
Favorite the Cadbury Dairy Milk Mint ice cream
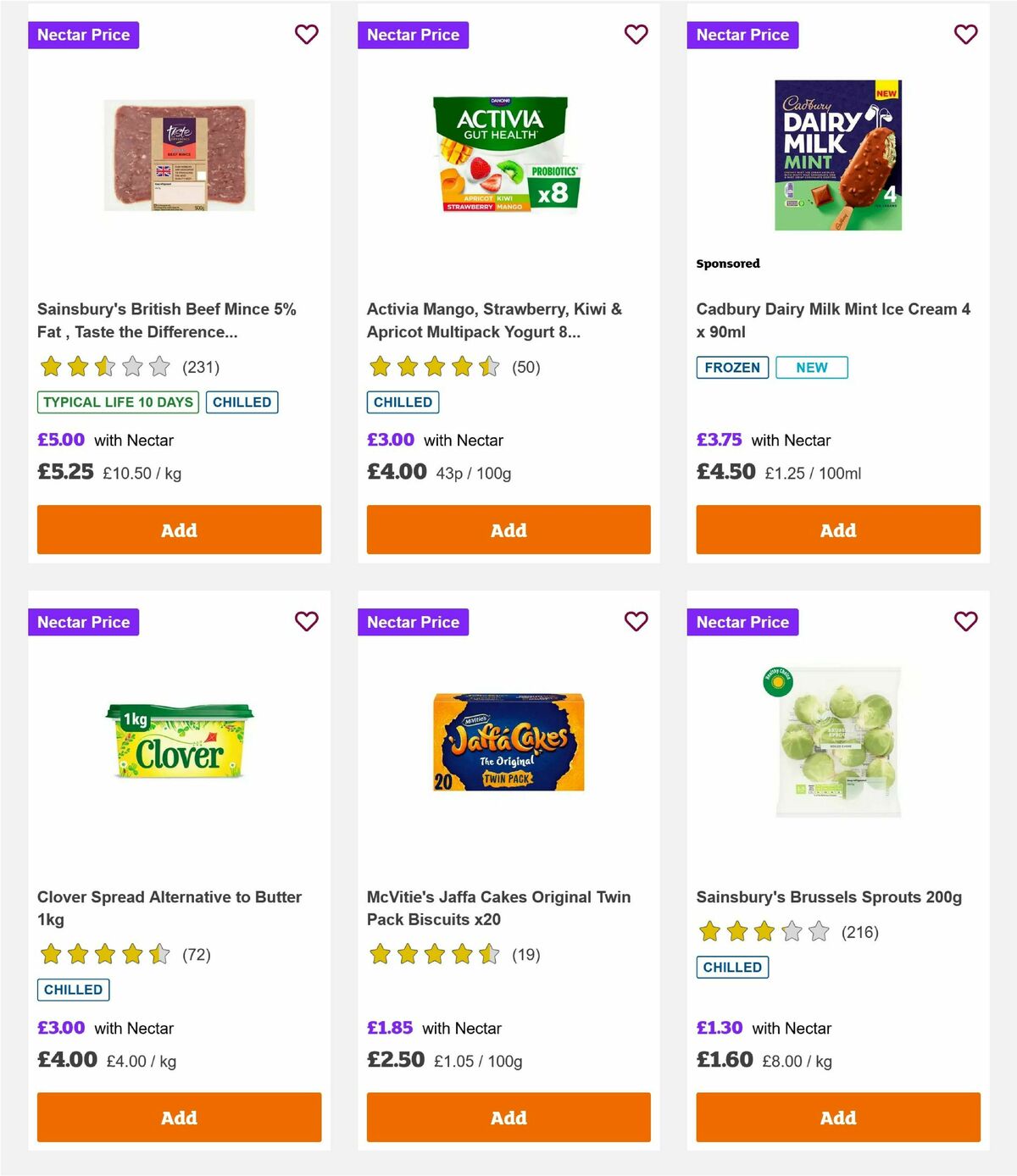pos(965,35)
